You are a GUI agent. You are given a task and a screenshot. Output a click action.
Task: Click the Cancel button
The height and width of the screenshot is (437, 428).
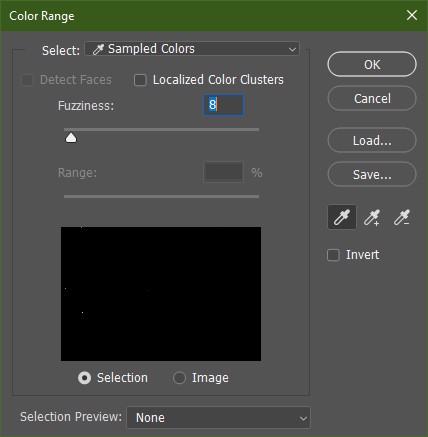[x=372, y=98]
